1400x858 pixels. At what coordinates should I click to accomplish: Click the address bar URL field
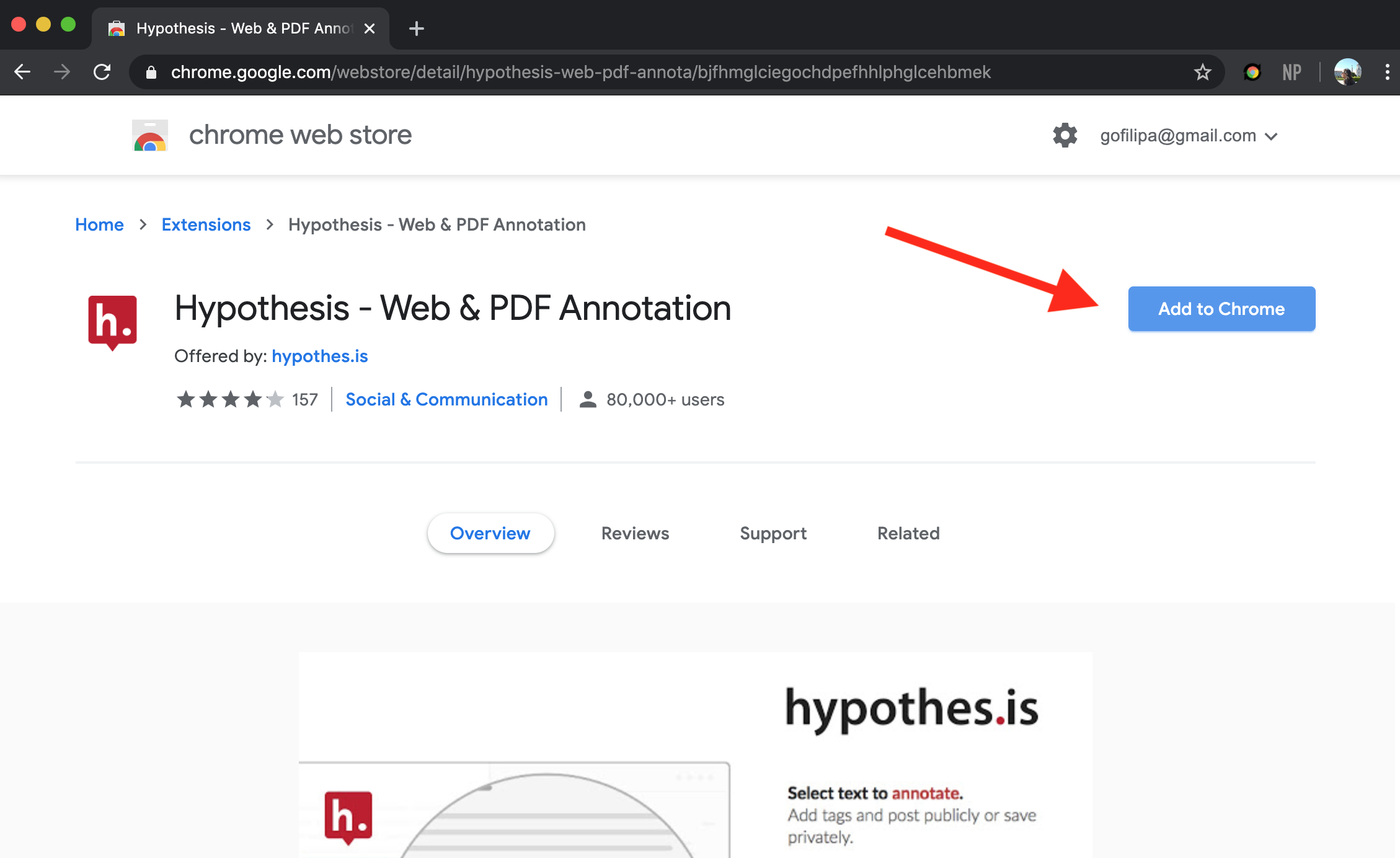[x=580, y=72]
